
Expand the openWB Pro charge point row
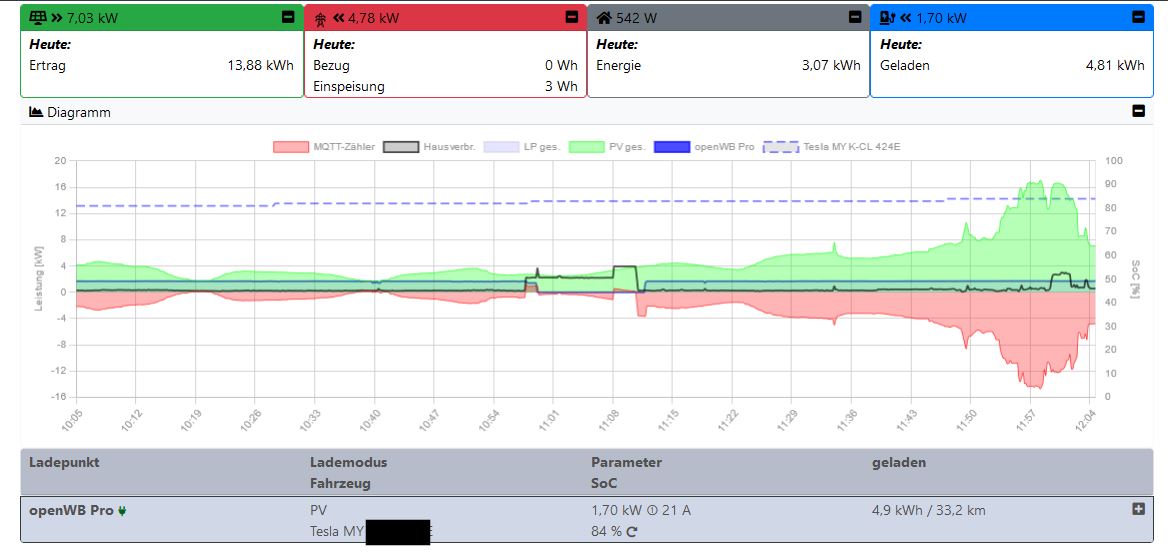pyautogui.click(x=1138, y=509)
